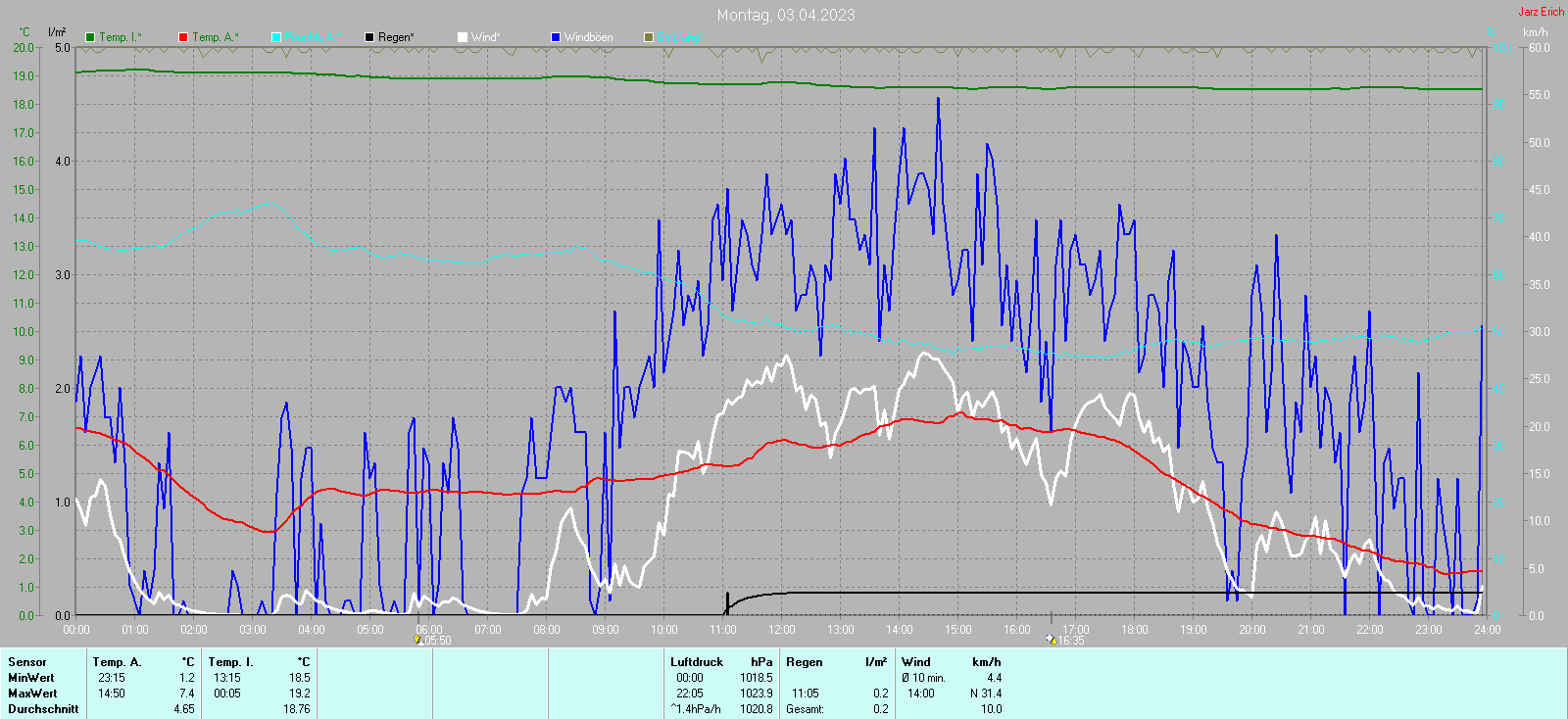Viewport: 1568px width, 719px height.
Task: Click the 'MinWert' row label
Action: click(x=31, y=678)
